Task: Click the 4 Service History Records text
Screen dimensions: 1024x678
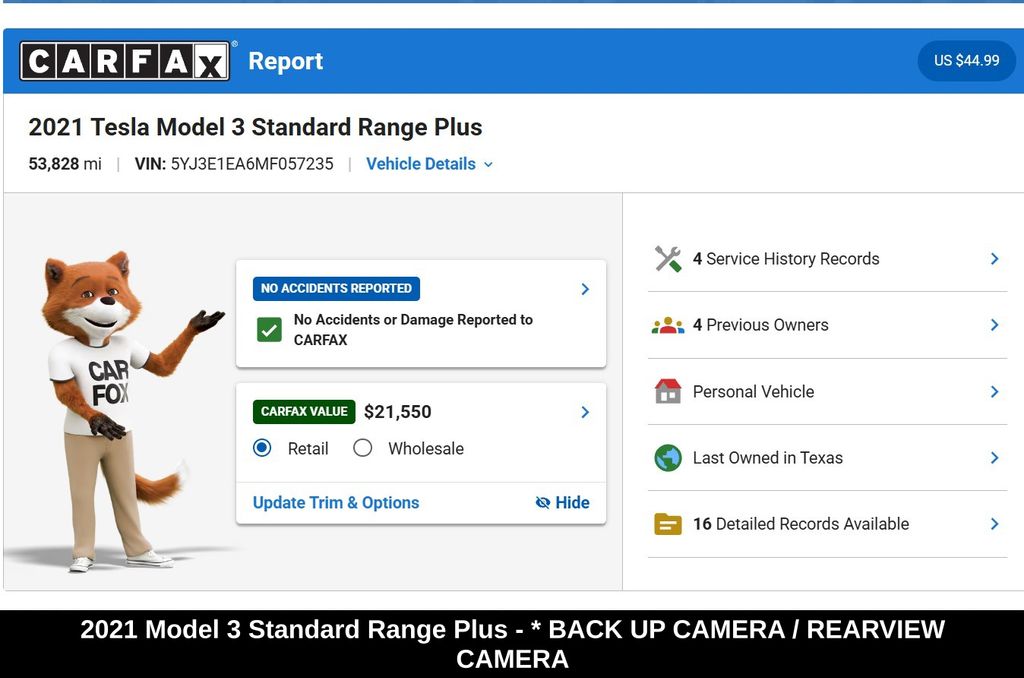Action: [x=786, y=259]
